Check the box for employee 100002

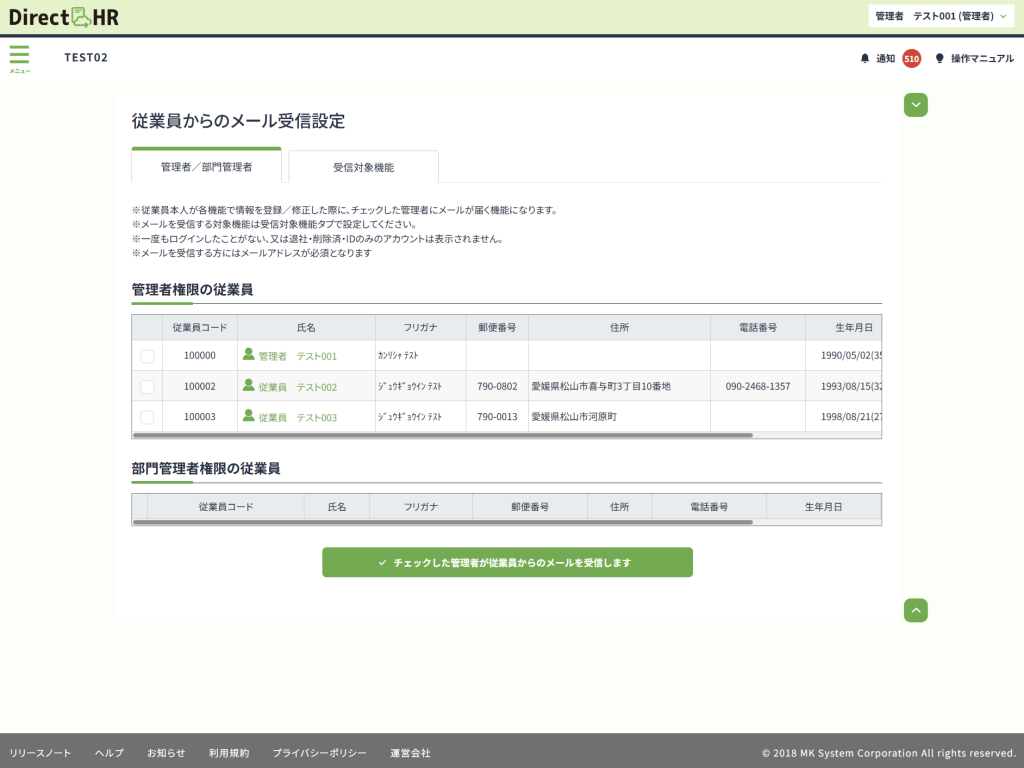coord(147,387)
